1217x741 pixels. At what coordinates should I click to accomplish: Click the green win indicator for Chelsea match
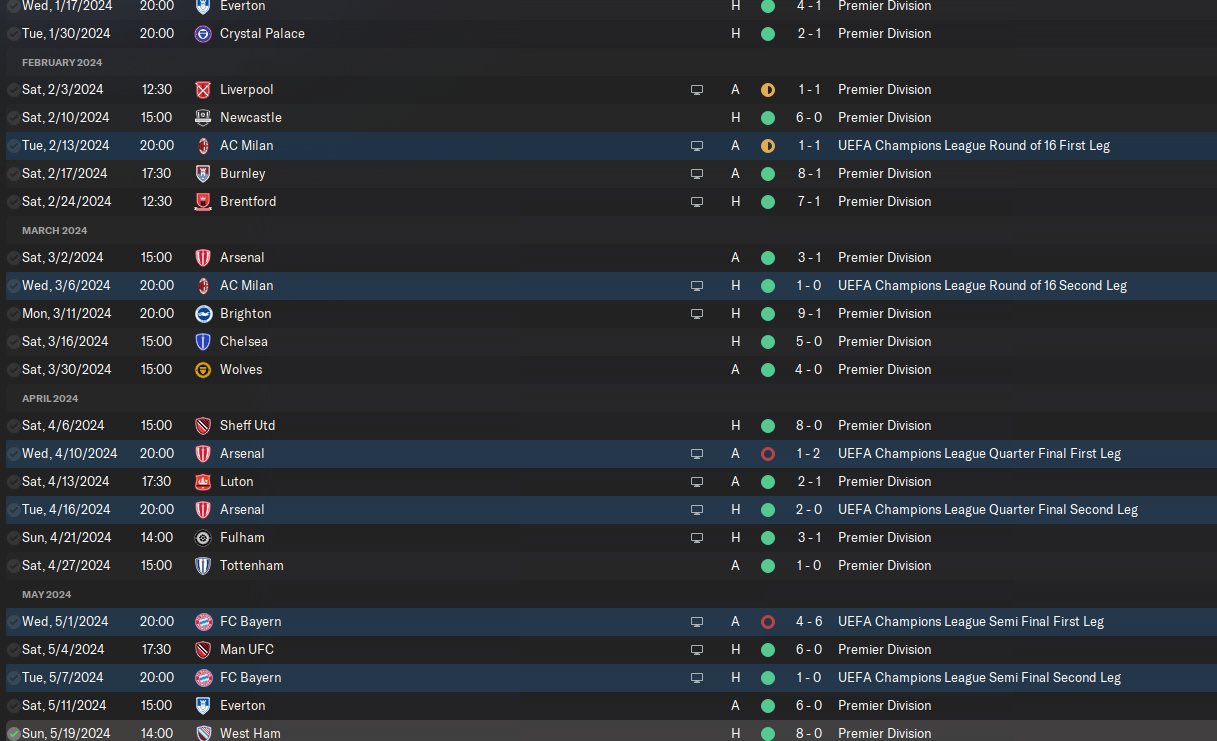[767, 341]
